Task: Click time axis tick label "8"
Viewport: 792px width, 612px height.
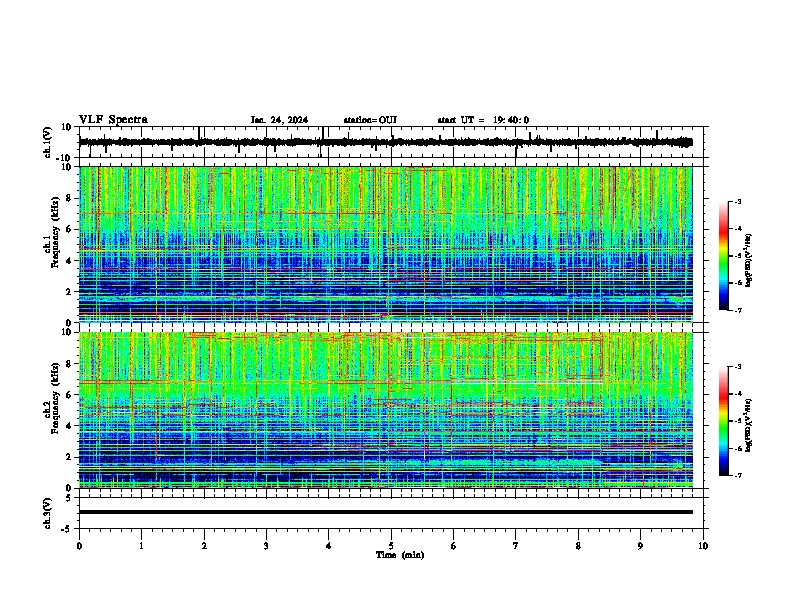Action: point(578,546)
